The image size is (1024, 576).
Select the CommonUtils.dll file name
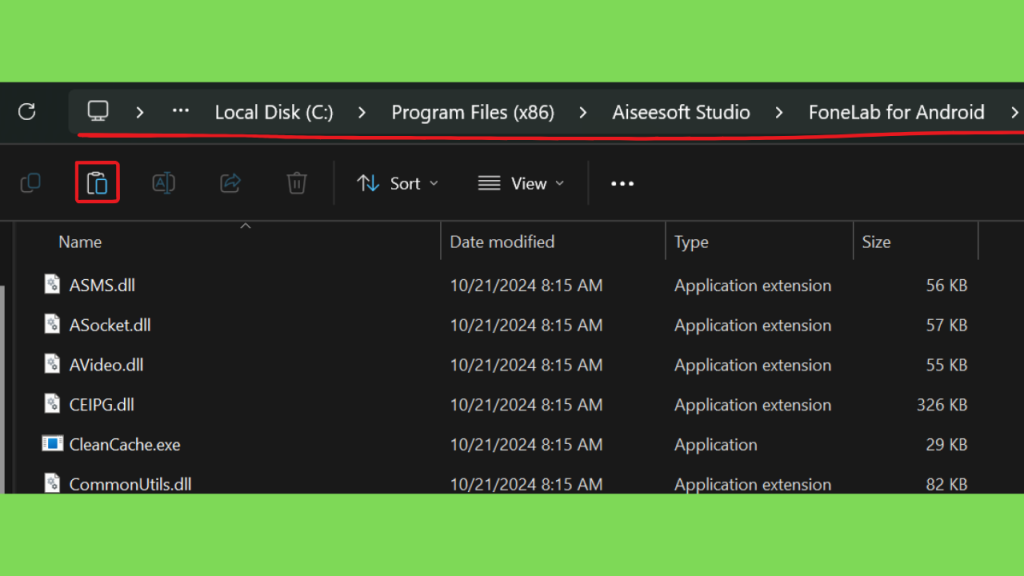pos(130,485)
